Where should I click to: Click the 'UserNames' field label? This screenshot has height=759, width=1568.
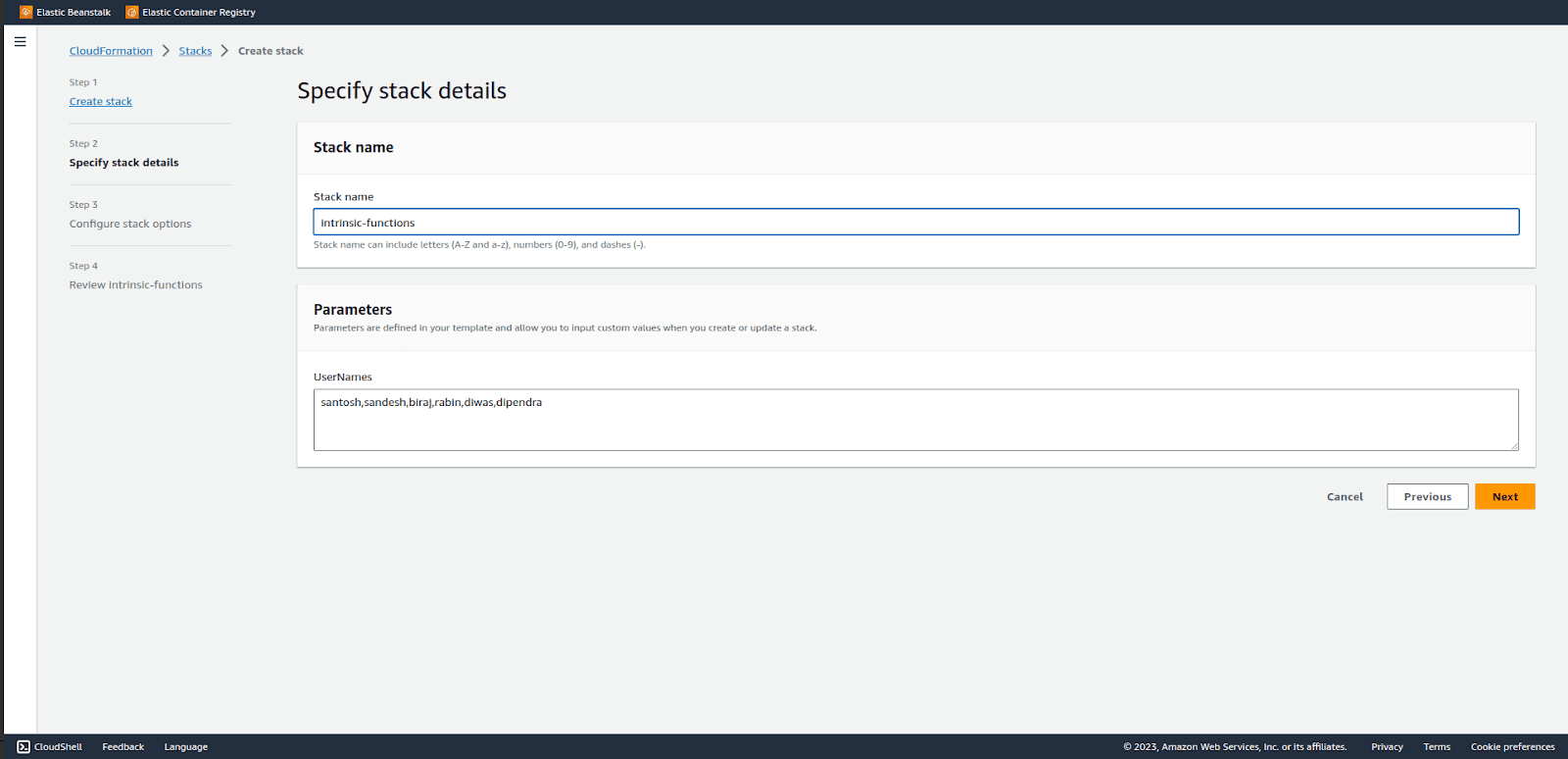click(x=343, y=378)
